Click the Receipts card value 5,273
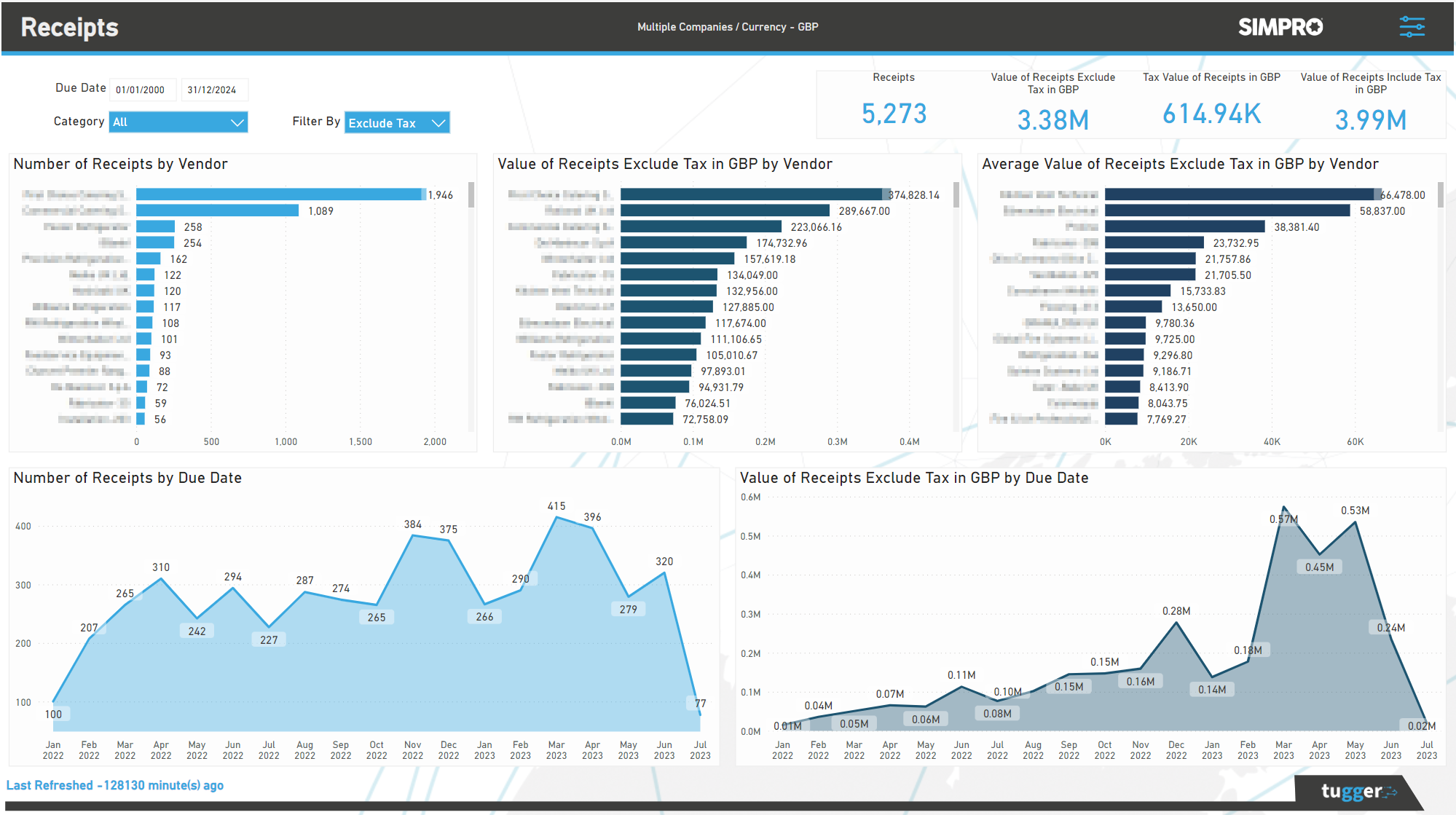Viewport: 1456px width, 815px height. click(894, 114)
